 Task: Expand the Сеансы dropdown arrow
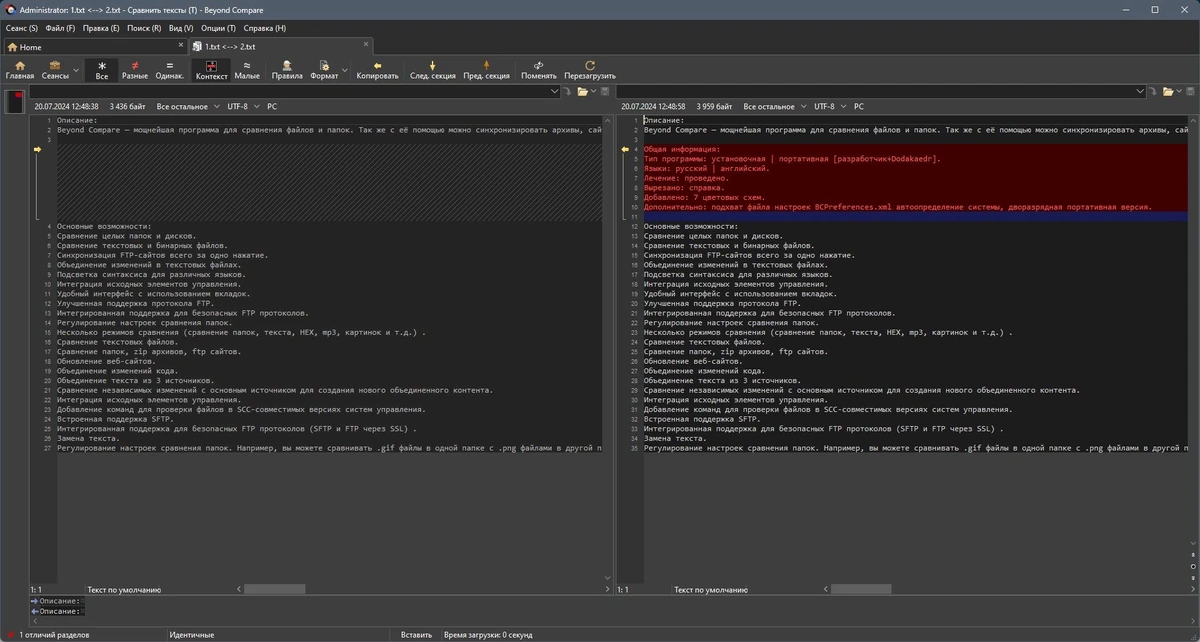click(x=76, y=70)
